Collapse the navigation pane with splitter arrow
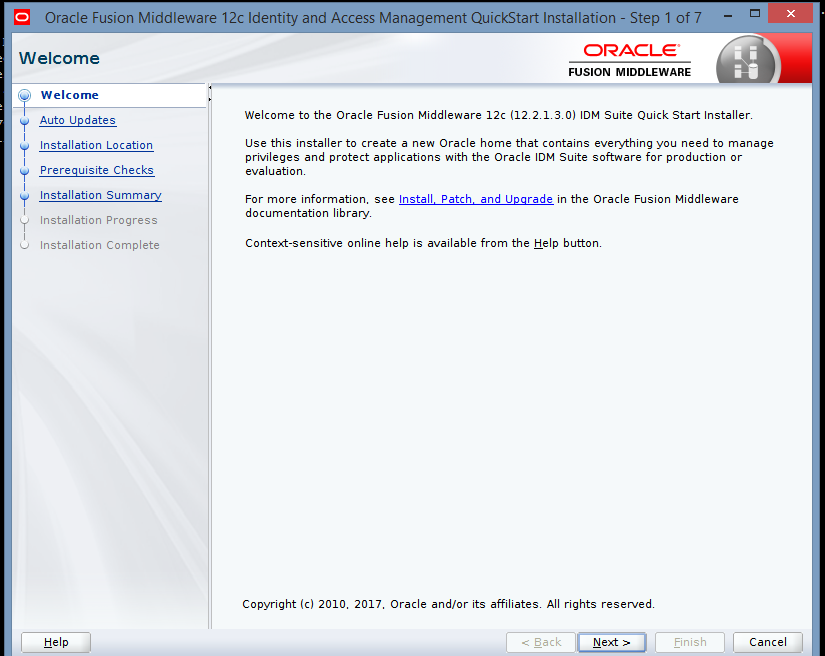825x656 pixels. click(209, 87)
